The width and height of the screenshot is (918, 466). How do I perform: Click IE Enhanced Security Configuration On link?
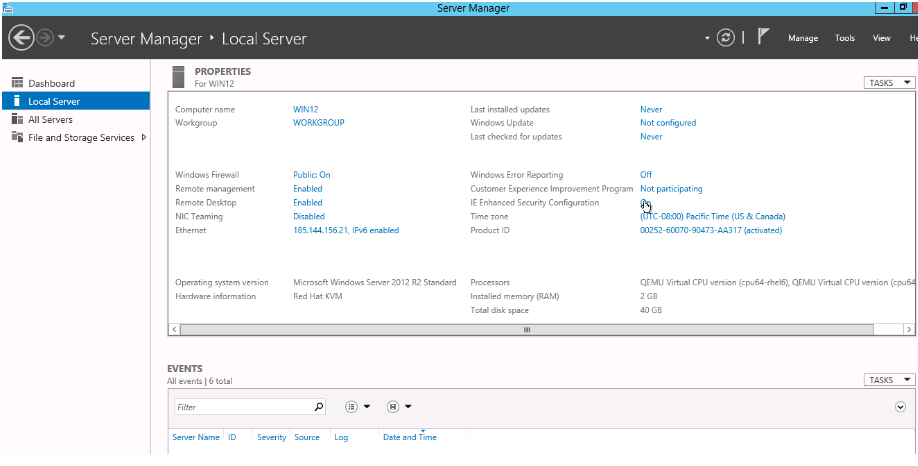click(645, 203)
